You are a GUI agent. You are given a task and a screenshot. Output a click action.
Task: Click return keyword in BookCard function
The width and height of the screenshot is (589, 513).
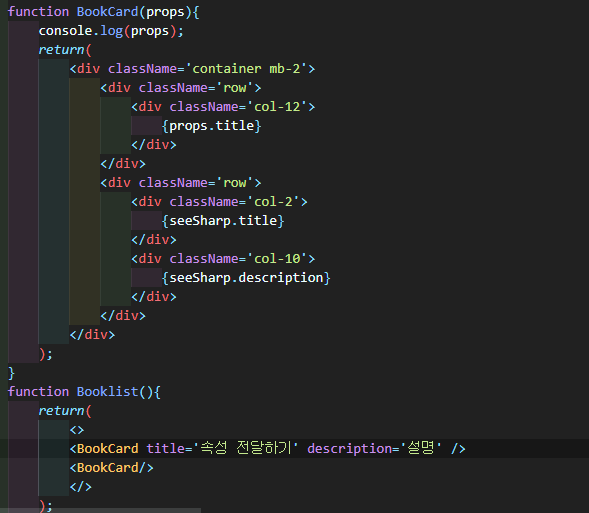point(61,50)
